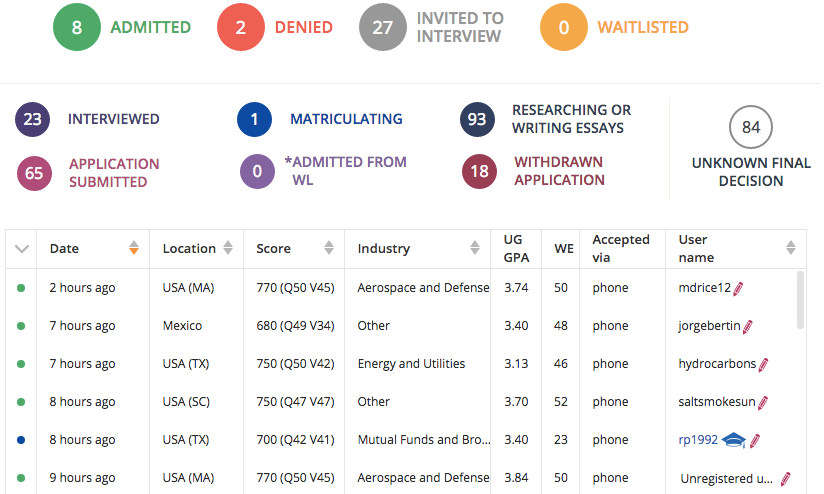Image resolution: width=824 pixels, height=494 pixels.
Task: Click the pencil icon next to hydrocarbons
Action: pos(764,364)
